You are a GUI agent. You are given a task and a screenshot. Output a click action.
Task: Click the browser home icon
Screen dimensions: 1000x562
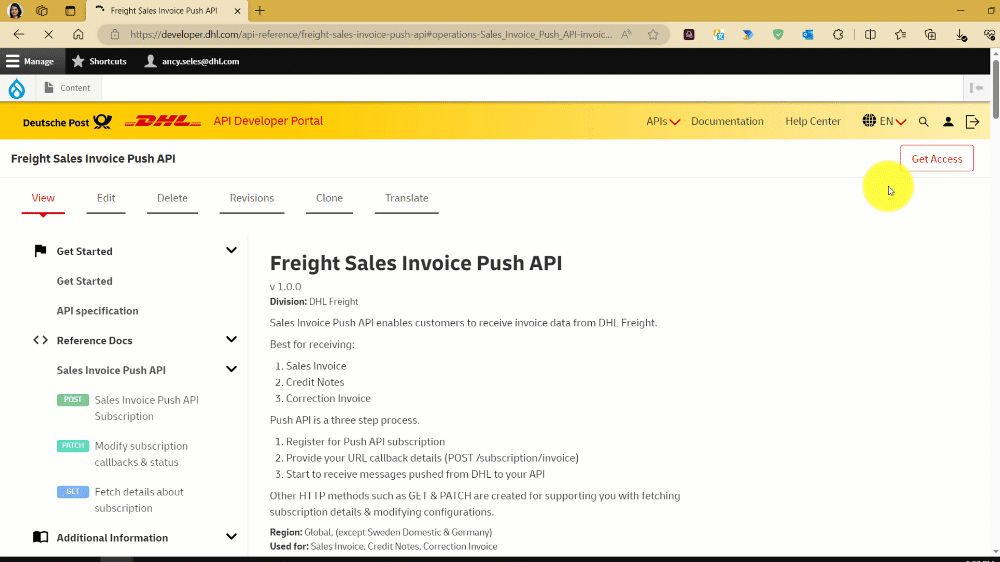point(78,34)
